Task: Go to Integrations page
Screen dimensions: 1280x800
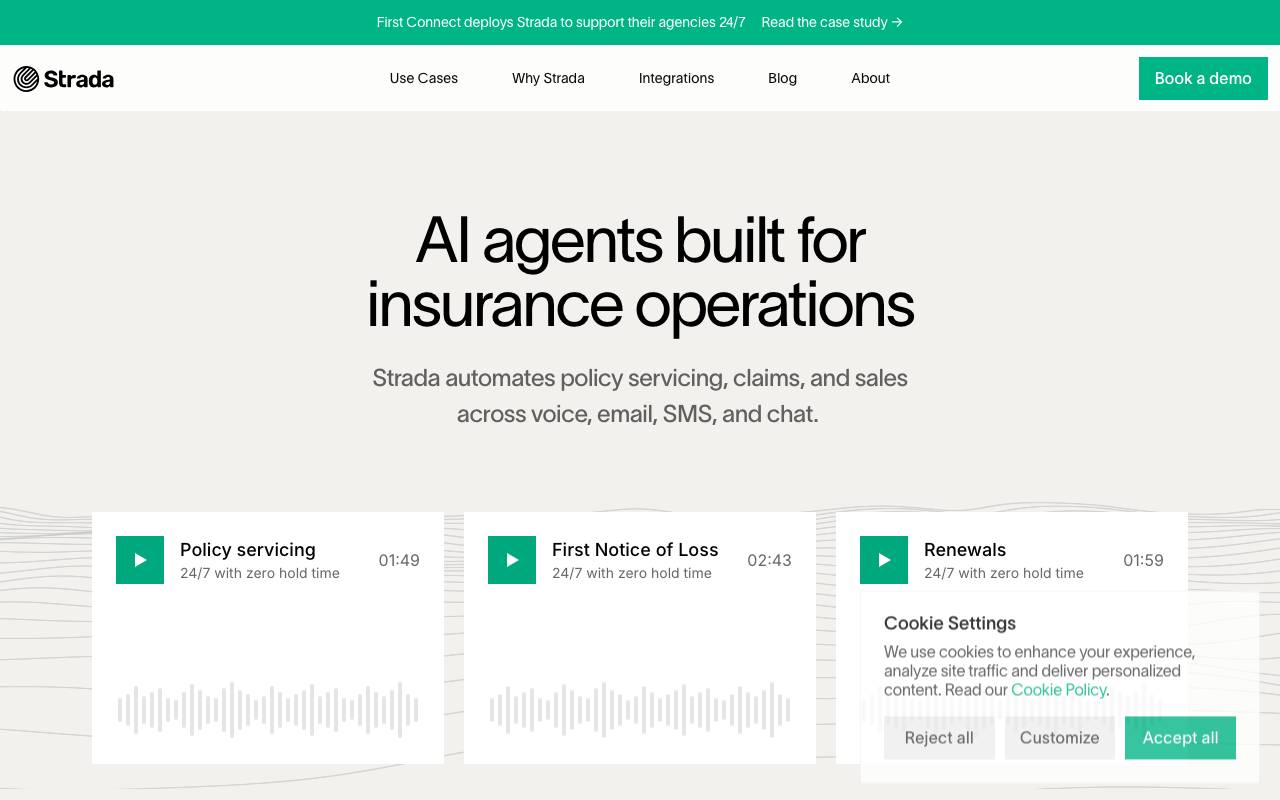Action: tap(676, 78)
